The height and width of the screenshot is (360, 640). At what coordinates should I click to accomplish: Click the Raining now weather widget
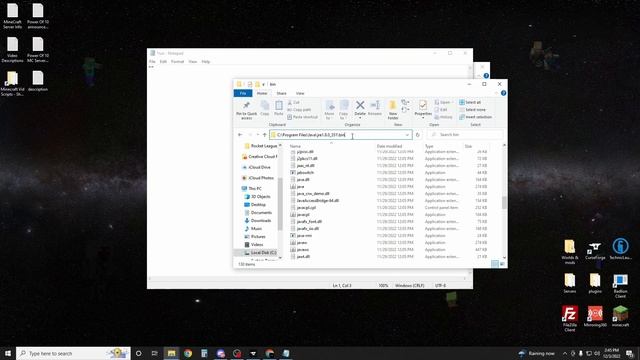coord(537,353)
